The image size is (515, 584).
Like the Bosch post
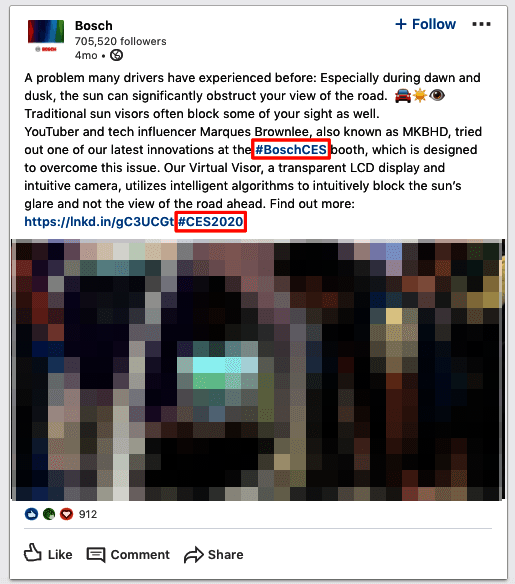pos(48,554)
